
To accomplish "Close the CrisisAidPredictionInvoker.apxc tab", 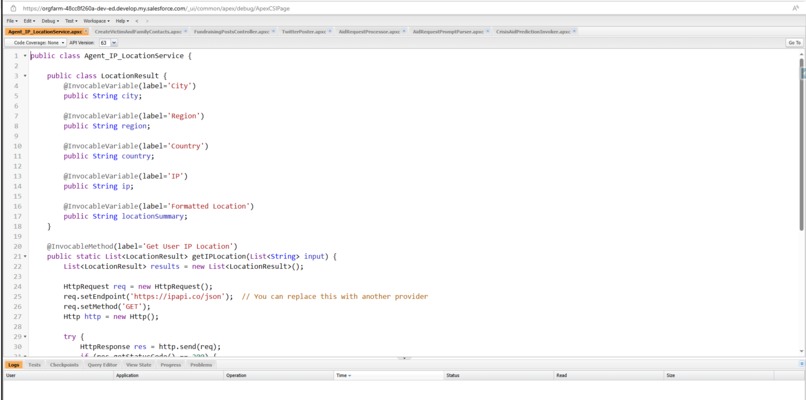I will pyautogui.click(x=574, y=31).
